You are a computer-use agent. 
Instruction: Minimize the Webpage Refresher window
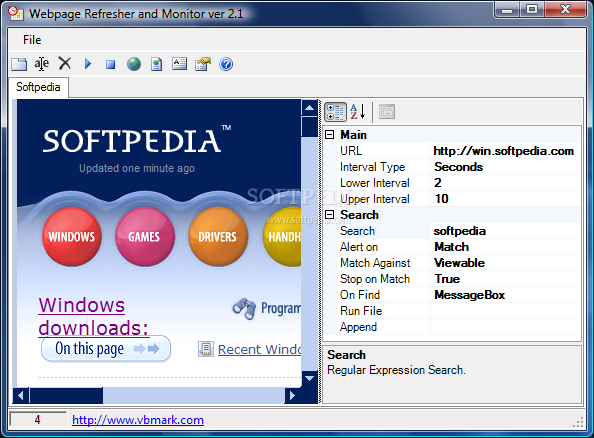point(508,9)
